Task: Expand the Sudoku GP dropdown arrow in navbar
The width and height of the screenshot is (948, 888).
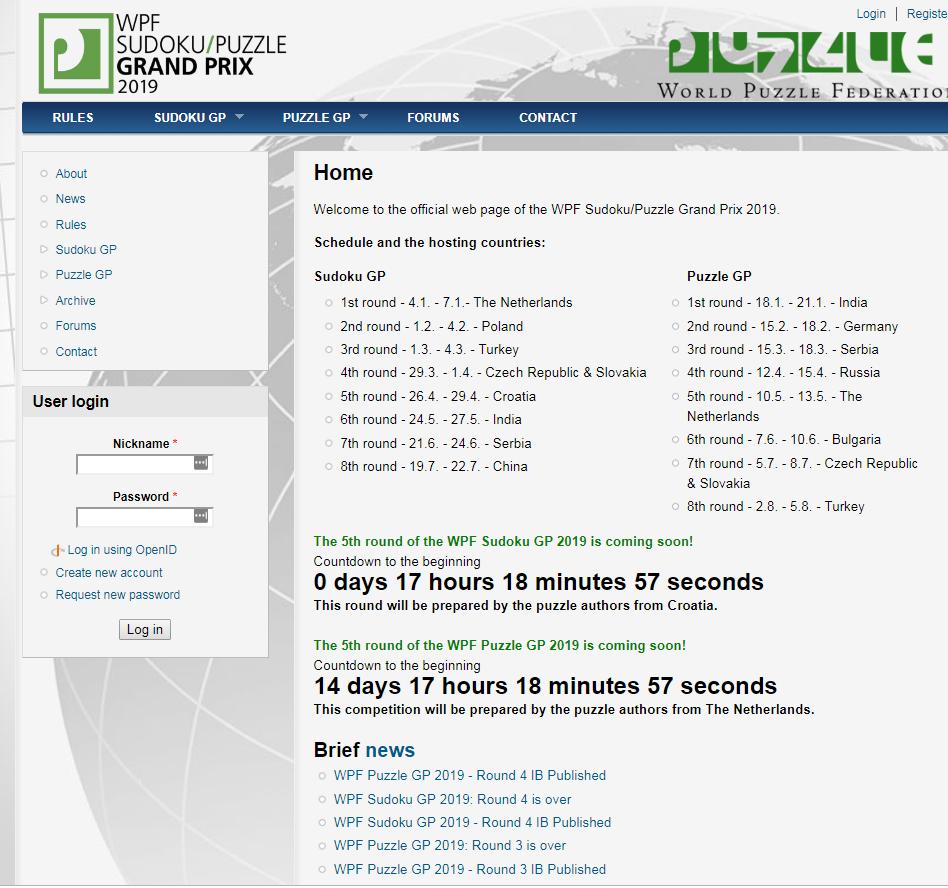Action: (239, 116)
